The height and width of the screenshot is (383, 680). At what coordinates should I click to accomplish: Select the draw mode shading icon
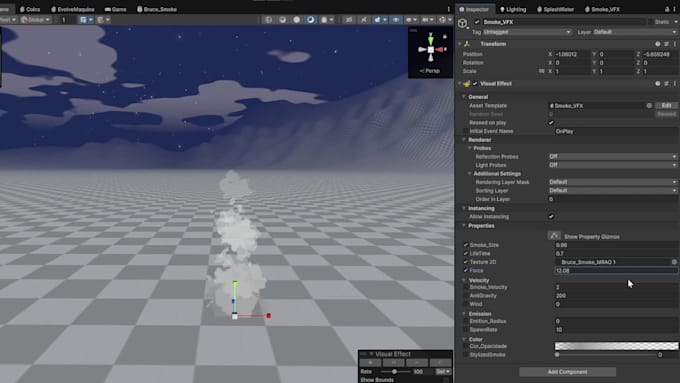(x=268, y=20)
